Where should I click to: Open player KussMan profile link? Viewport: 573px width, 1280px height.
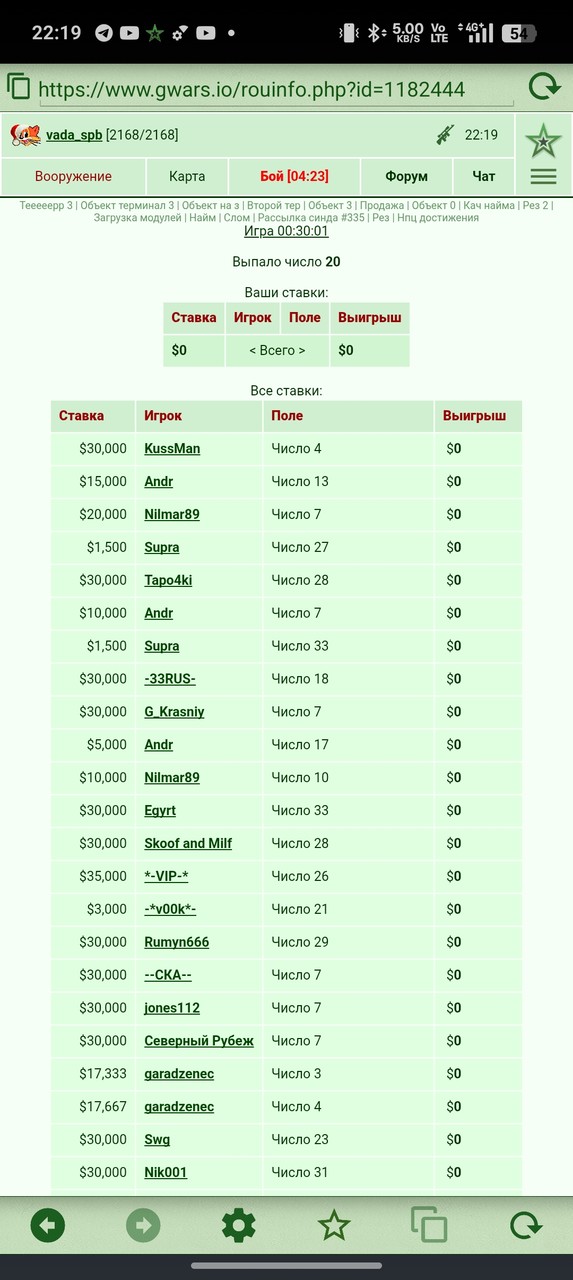pyautogui.click(x=172, y=448)
